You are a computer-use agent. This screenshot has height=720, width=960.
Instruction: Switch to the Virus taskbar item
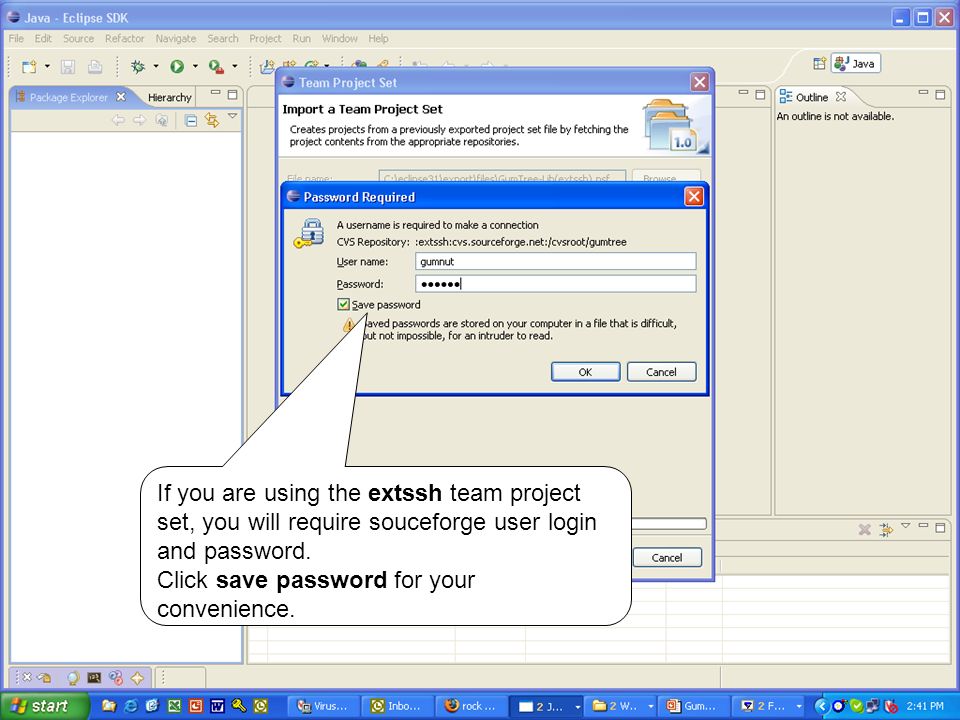pyautogui.click(x=323, y=706)
